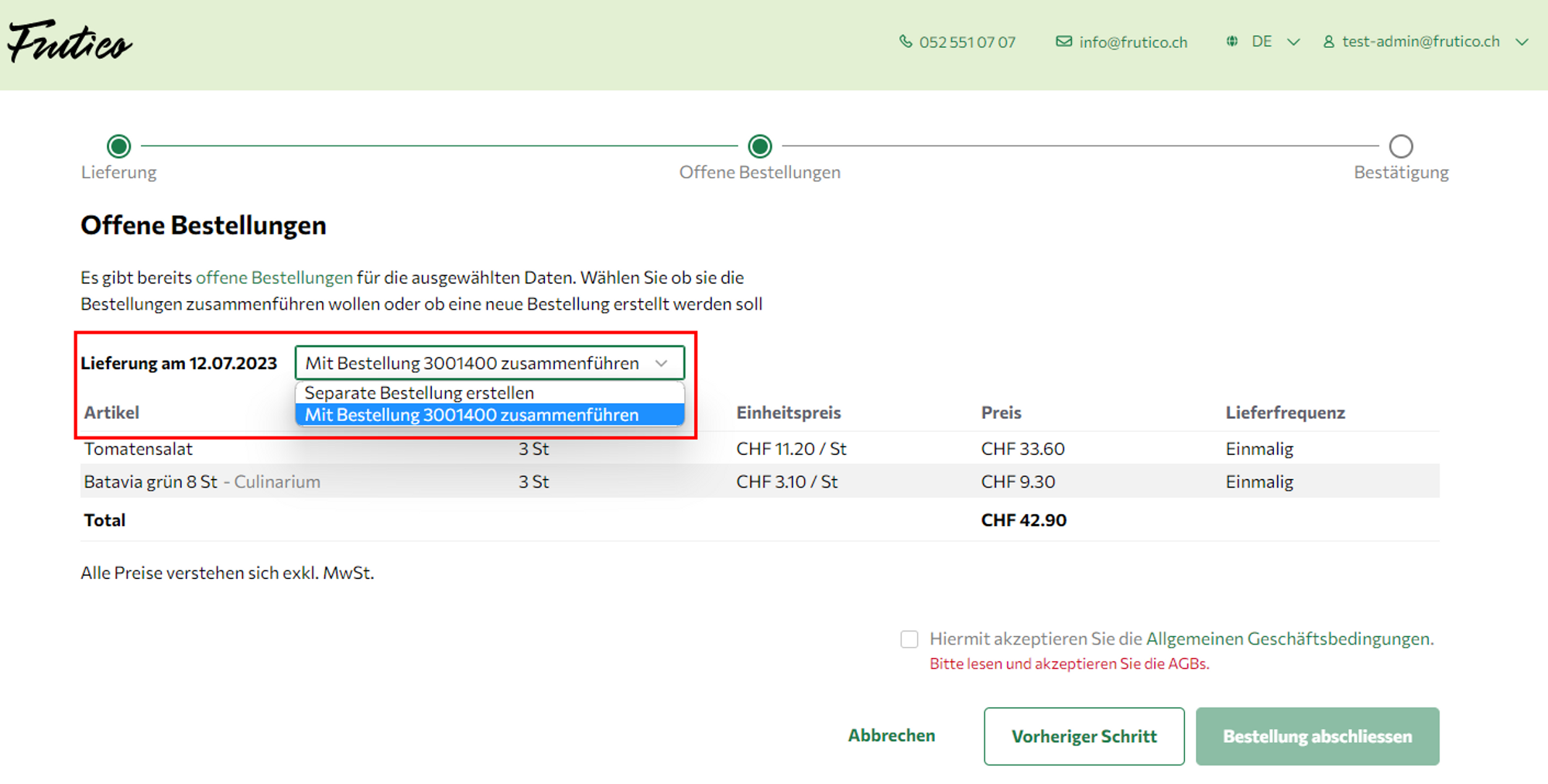
Task: Click 'Bestellung abschliessen' button
Action: pos(1317,736)
